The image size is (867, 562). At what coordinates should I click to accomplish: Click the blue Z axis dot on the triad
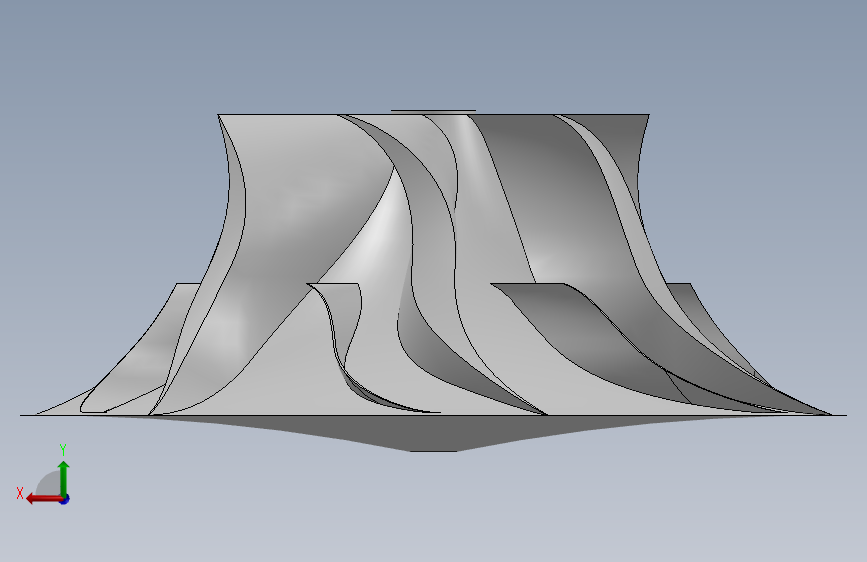[x=65, y=499]
